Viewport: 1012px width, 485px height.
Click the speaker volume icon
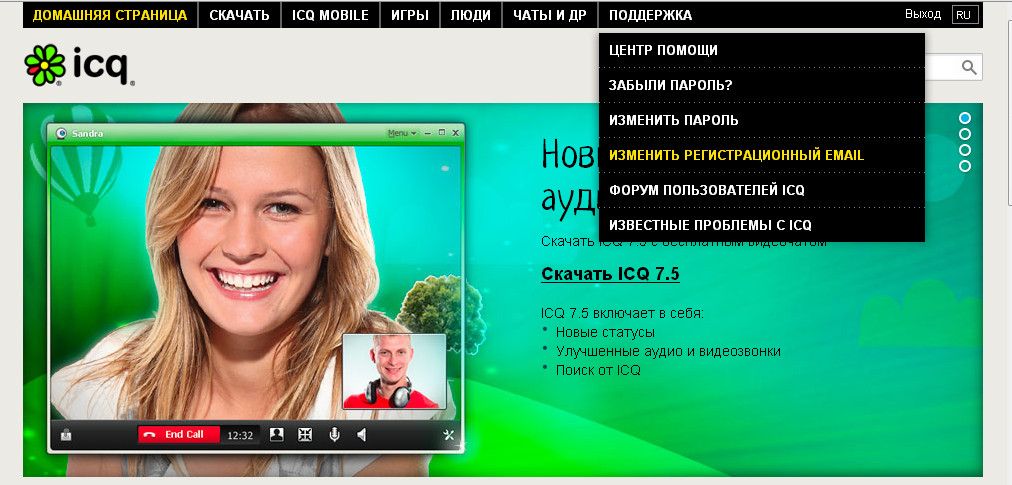coord(361,435)
